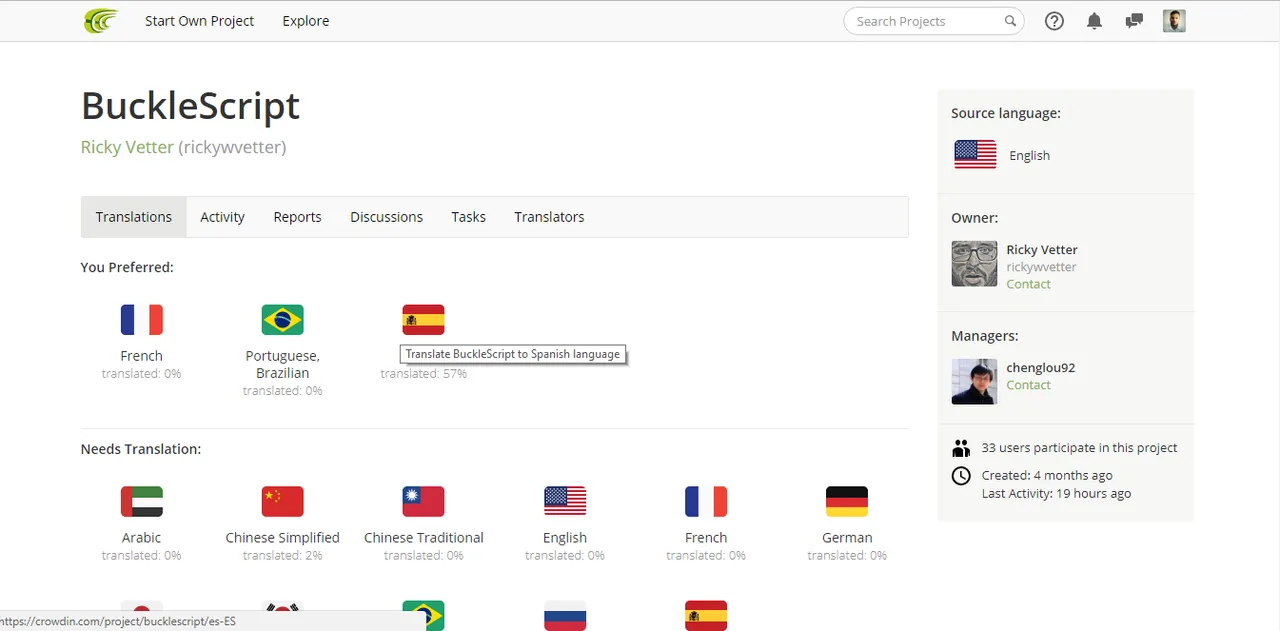Screen dimensions: 1280x631
Task: Click Contact link under chenglou92
Action: 1028,385
